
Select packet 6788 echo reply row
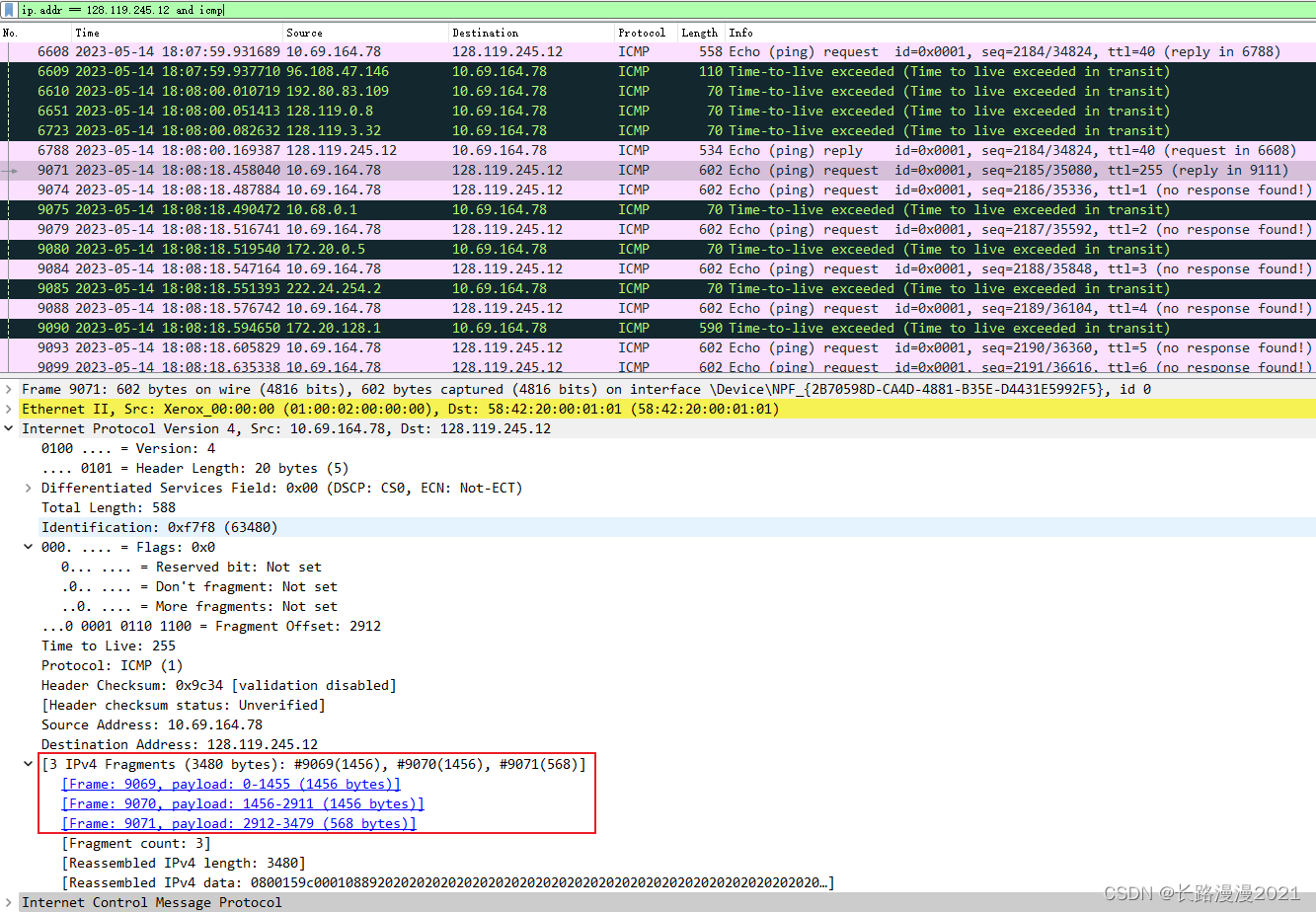coord(658,150)
